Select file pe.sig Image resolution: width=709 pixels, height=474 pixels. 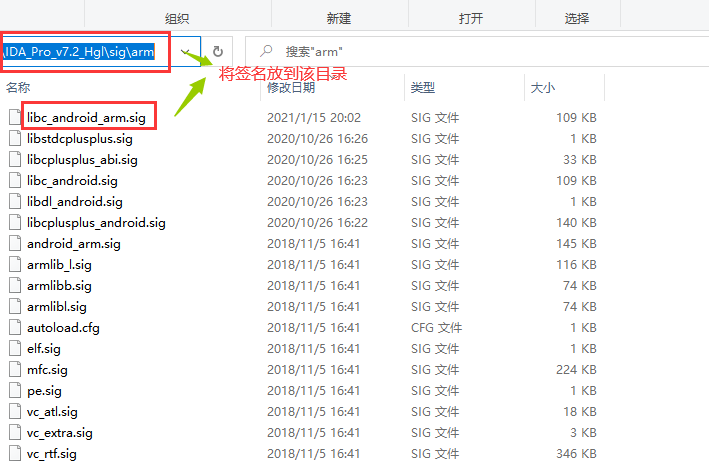[x=44, y=391]
